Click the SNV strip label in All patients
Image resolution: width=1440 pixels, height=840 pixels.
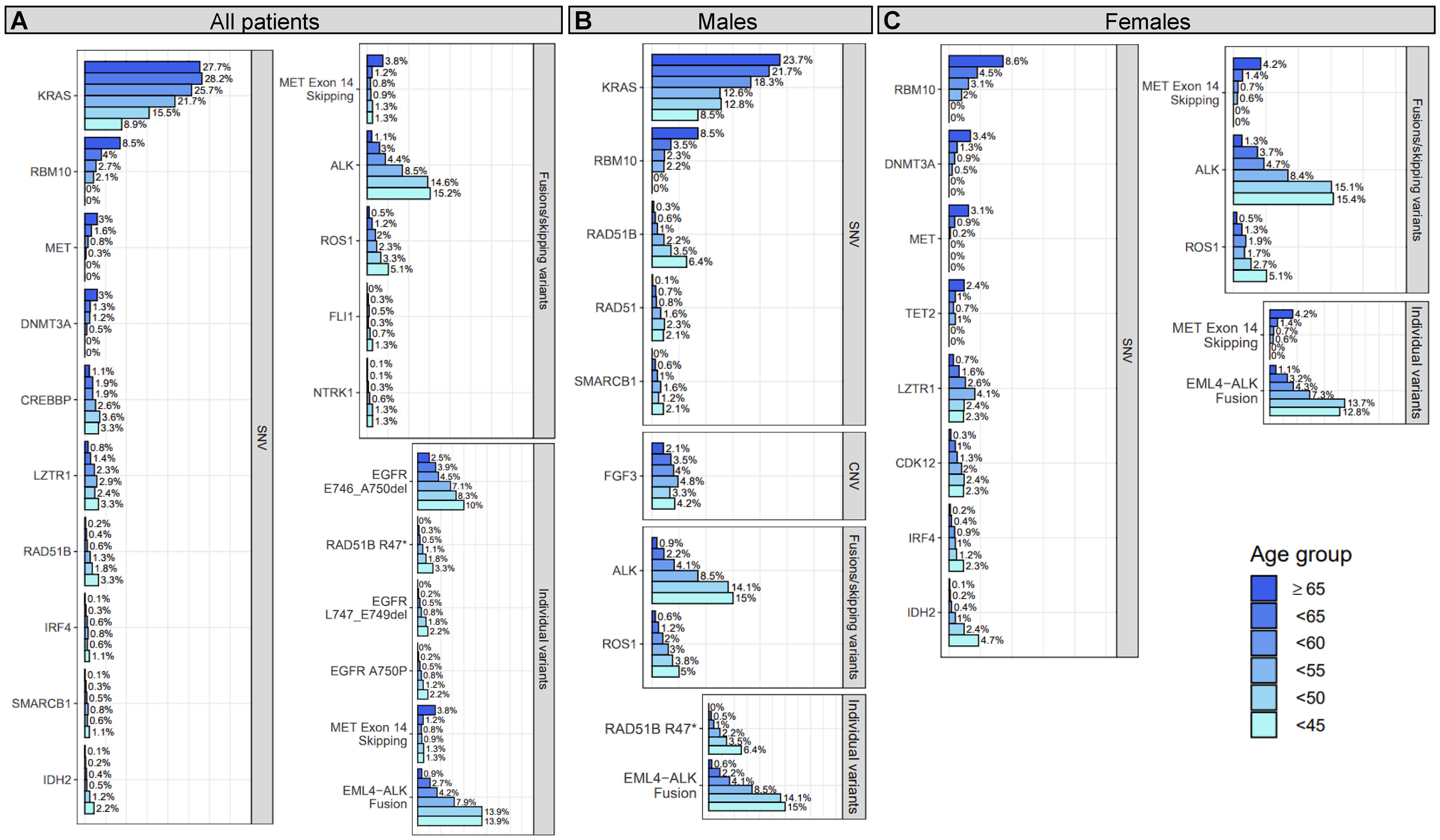pos(262,437)
